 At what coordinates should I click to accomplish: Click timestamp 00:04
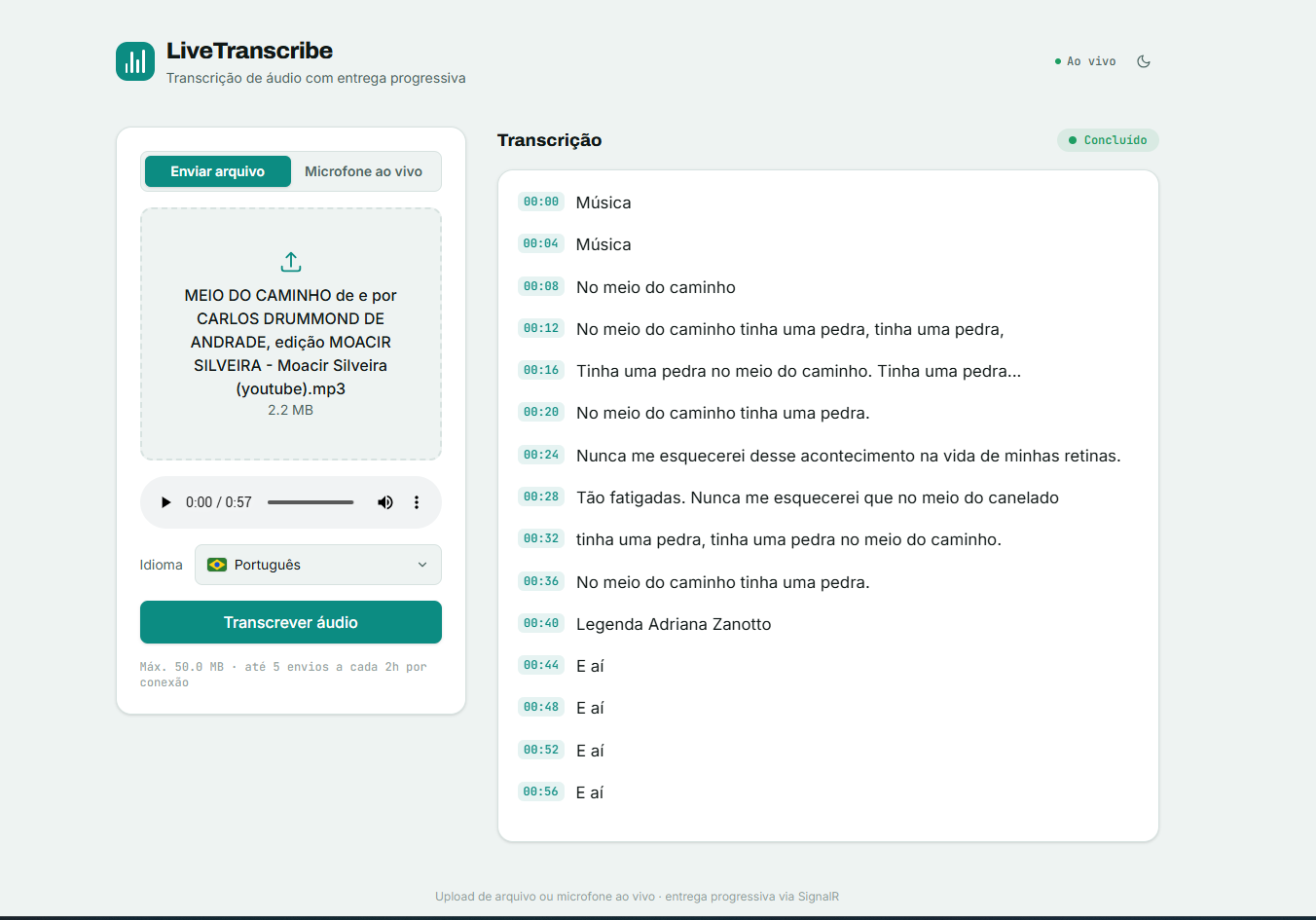coord(541,243)
